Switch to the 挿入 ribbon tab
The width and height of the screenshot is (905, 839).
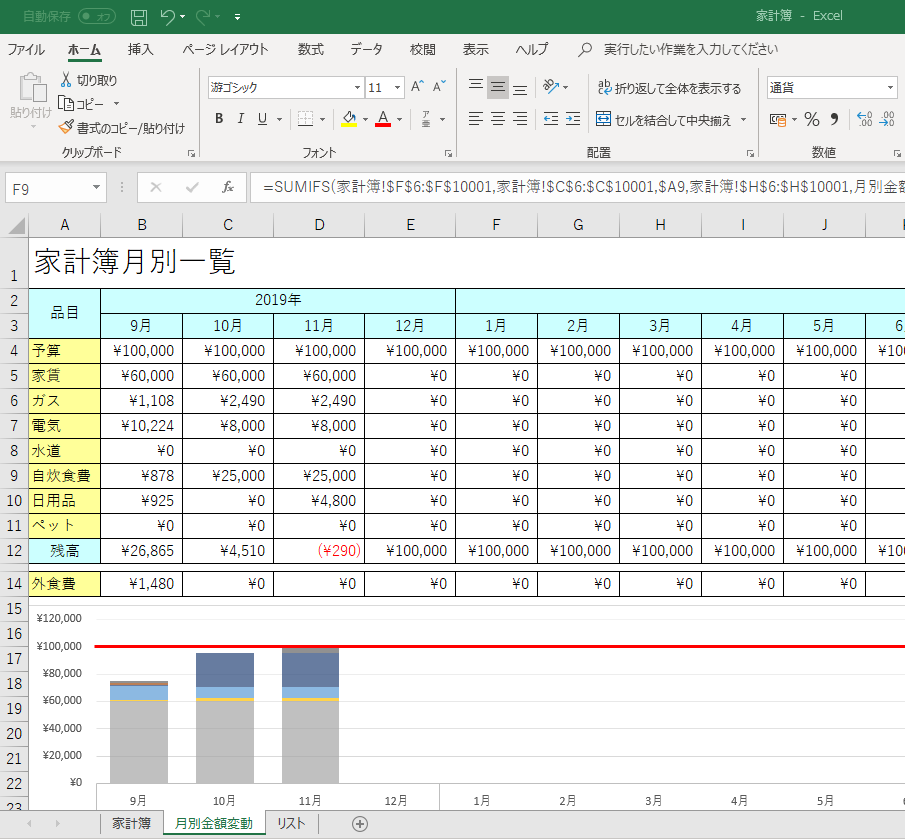click(x=140, y=50)
